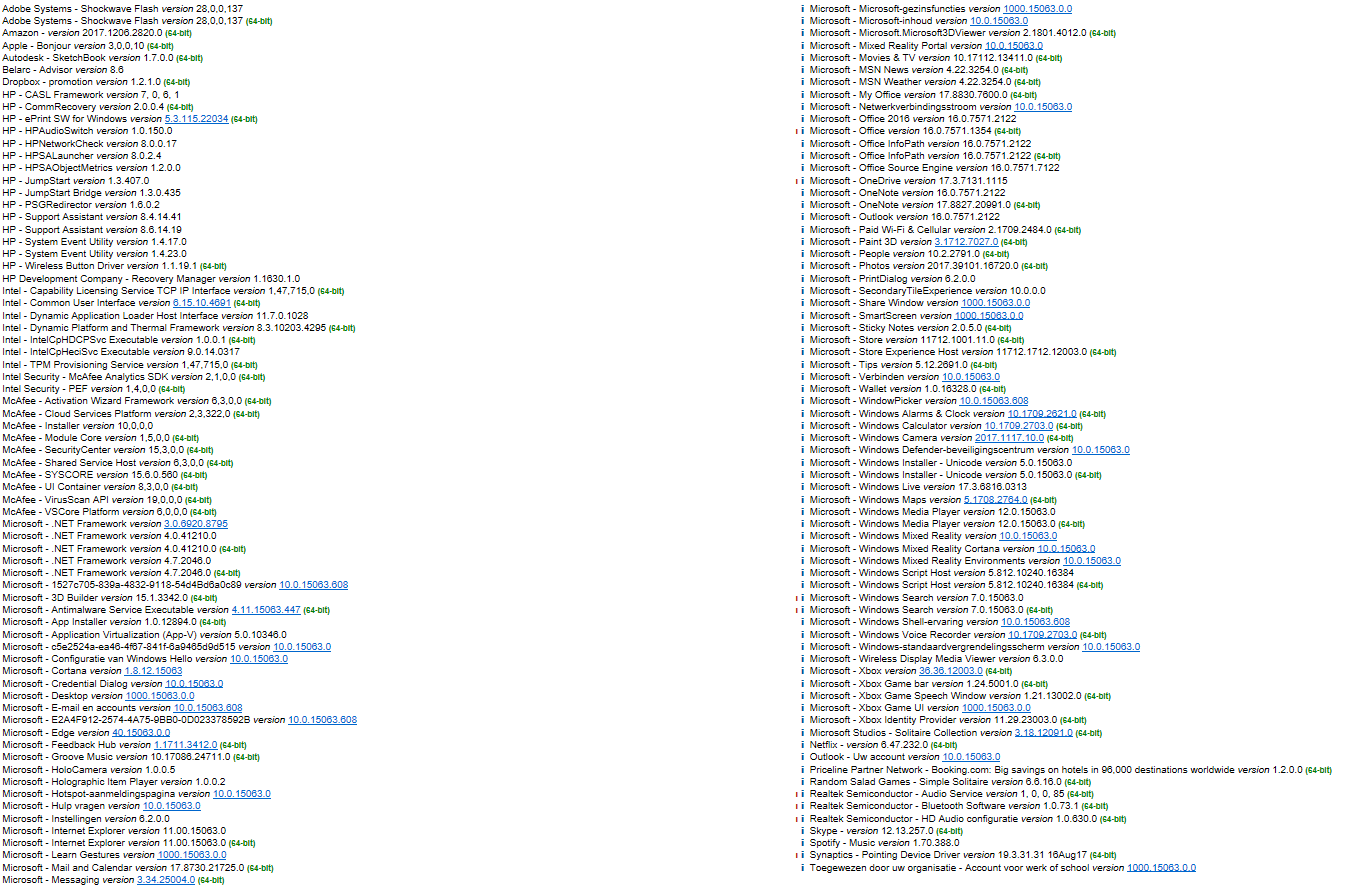Open info icon for Store Experience Host

pyautogui.click(x=802, y=352)
